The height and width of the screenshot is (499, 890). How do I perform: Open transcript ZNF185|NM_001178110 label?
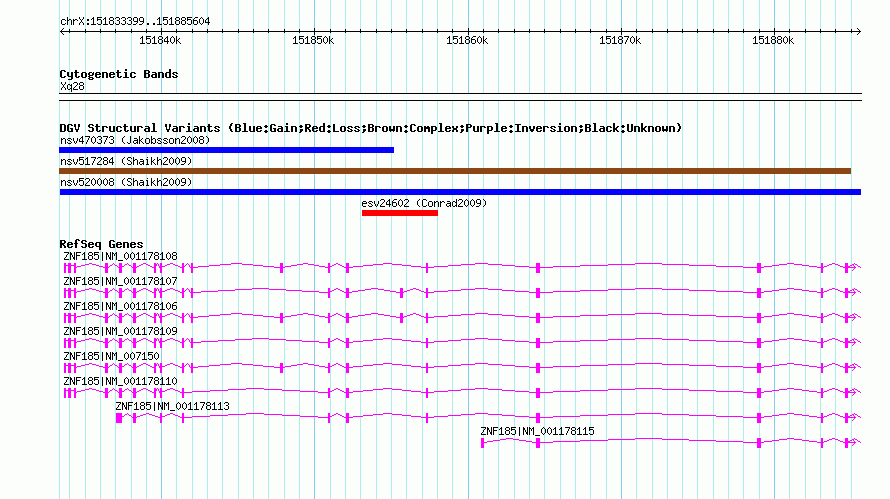(120, 381)
